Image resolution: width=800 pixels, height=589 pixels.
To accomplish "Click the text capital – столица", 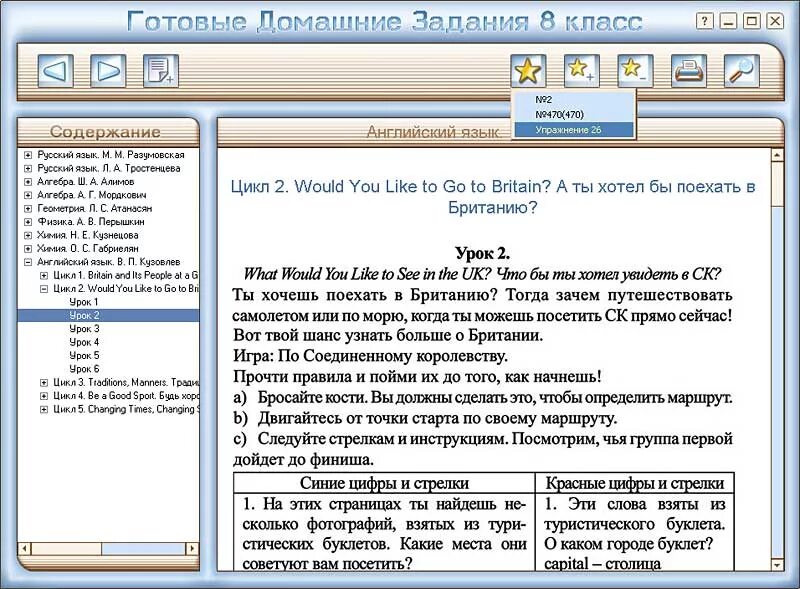I will click(602, 563).
